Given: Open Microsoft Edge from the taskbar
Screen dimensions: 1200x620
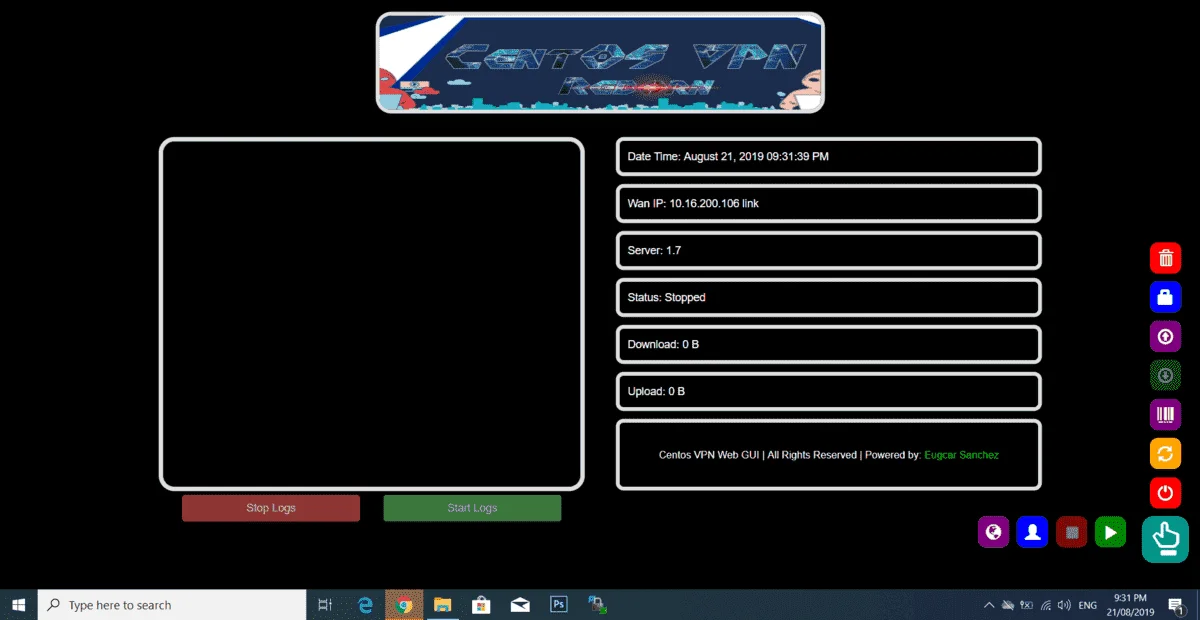Looking at the screenshot, I should click(366, 605).
